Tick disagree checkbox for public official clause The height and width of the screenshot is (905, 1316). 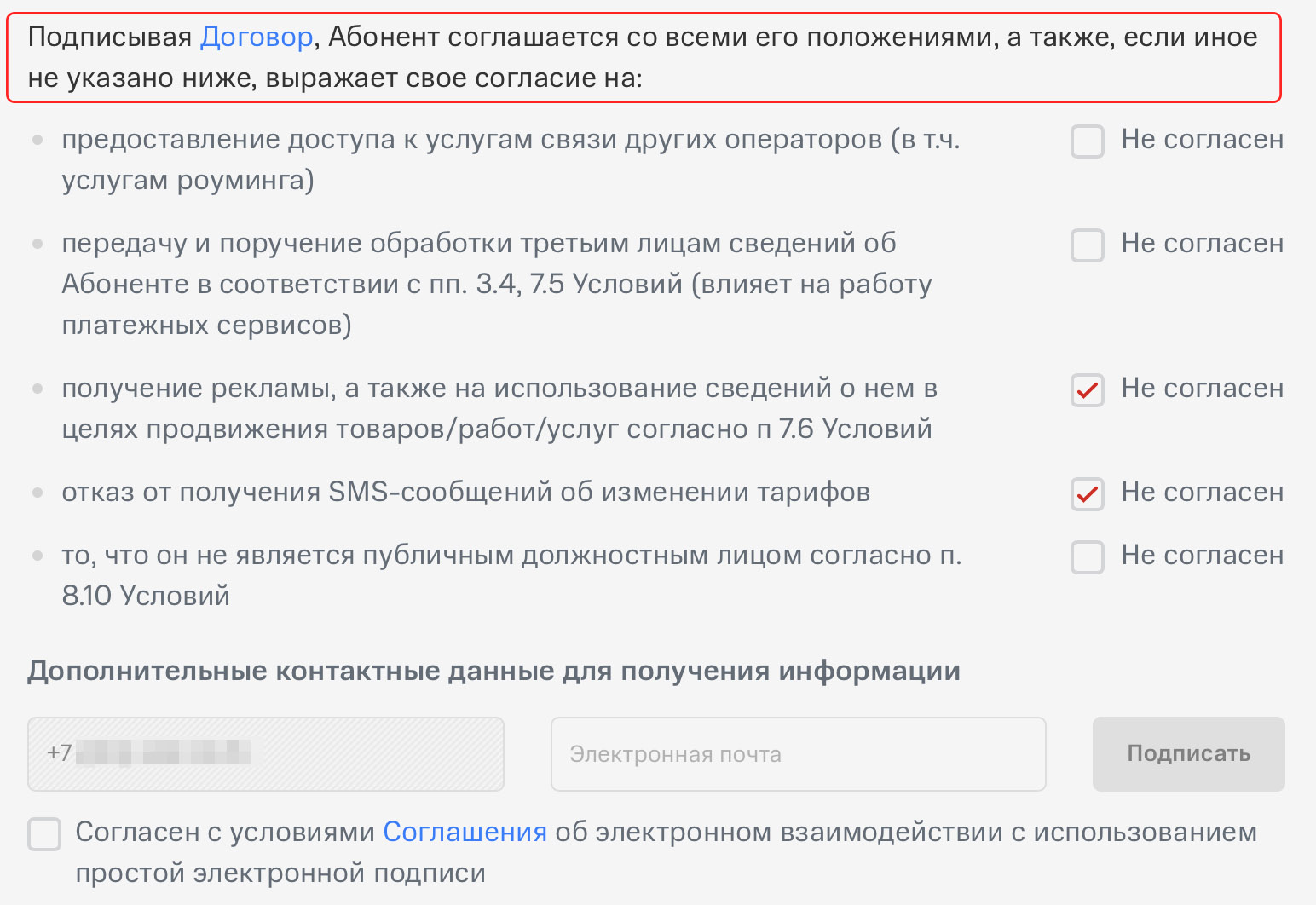1087,557
